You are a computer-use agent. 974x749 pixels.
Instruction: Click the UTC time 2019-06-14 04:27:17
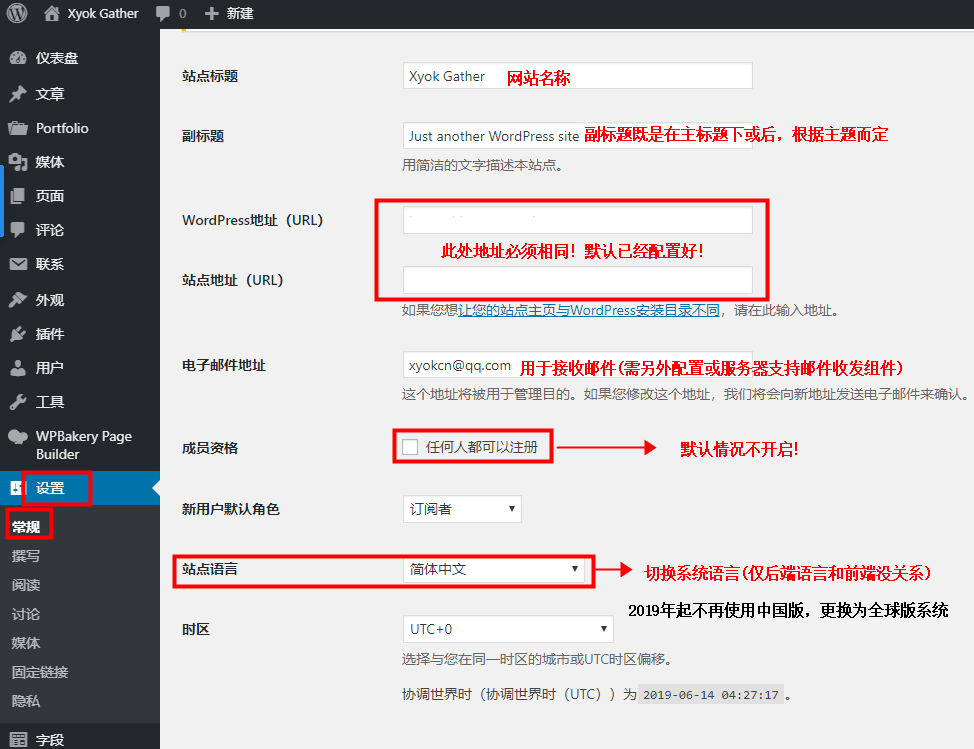[x=711, y=694]
